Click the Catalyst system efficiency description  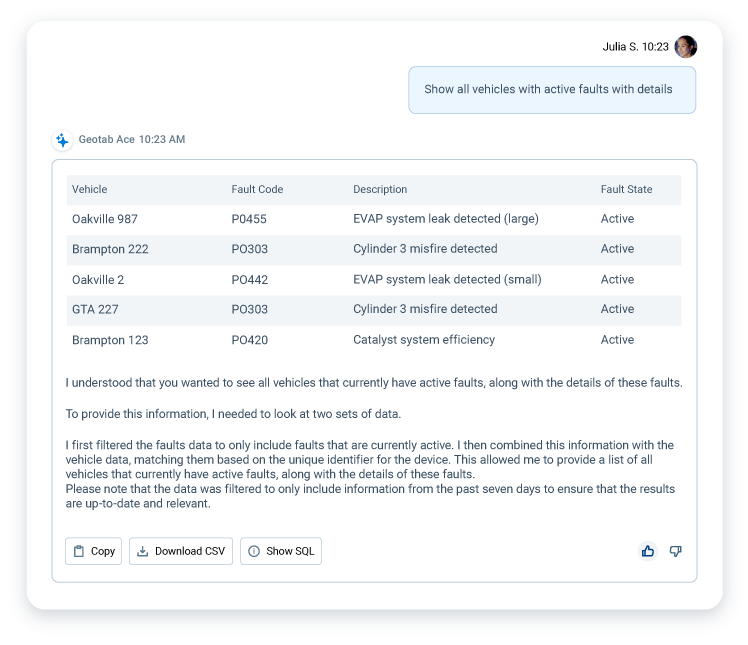pyautogui.click(x=424, y=340)
